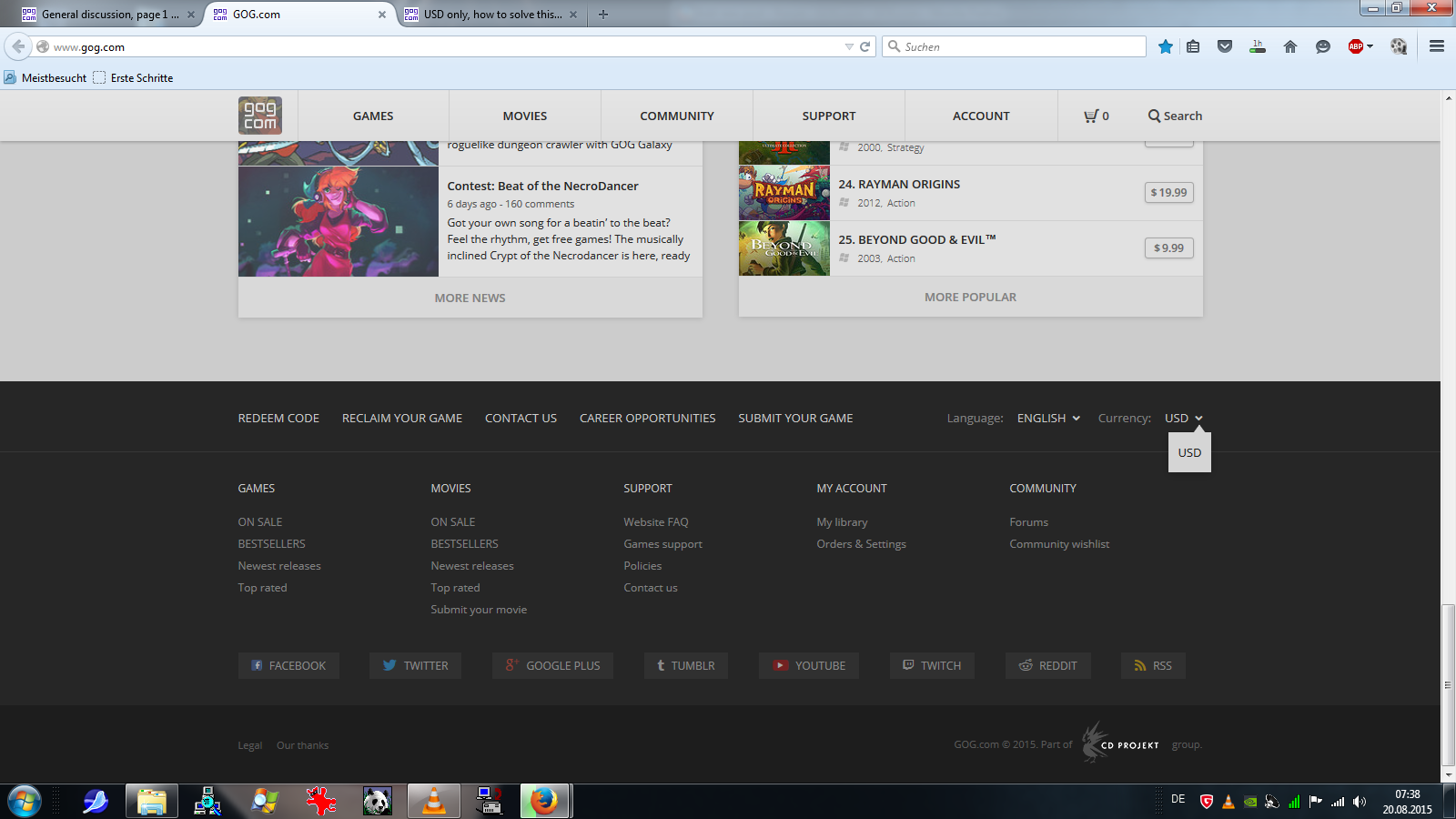This screenshot has width=1456, height=819.
Task: Bookmark this page with the star icon
Action: tap(1166, 46)
